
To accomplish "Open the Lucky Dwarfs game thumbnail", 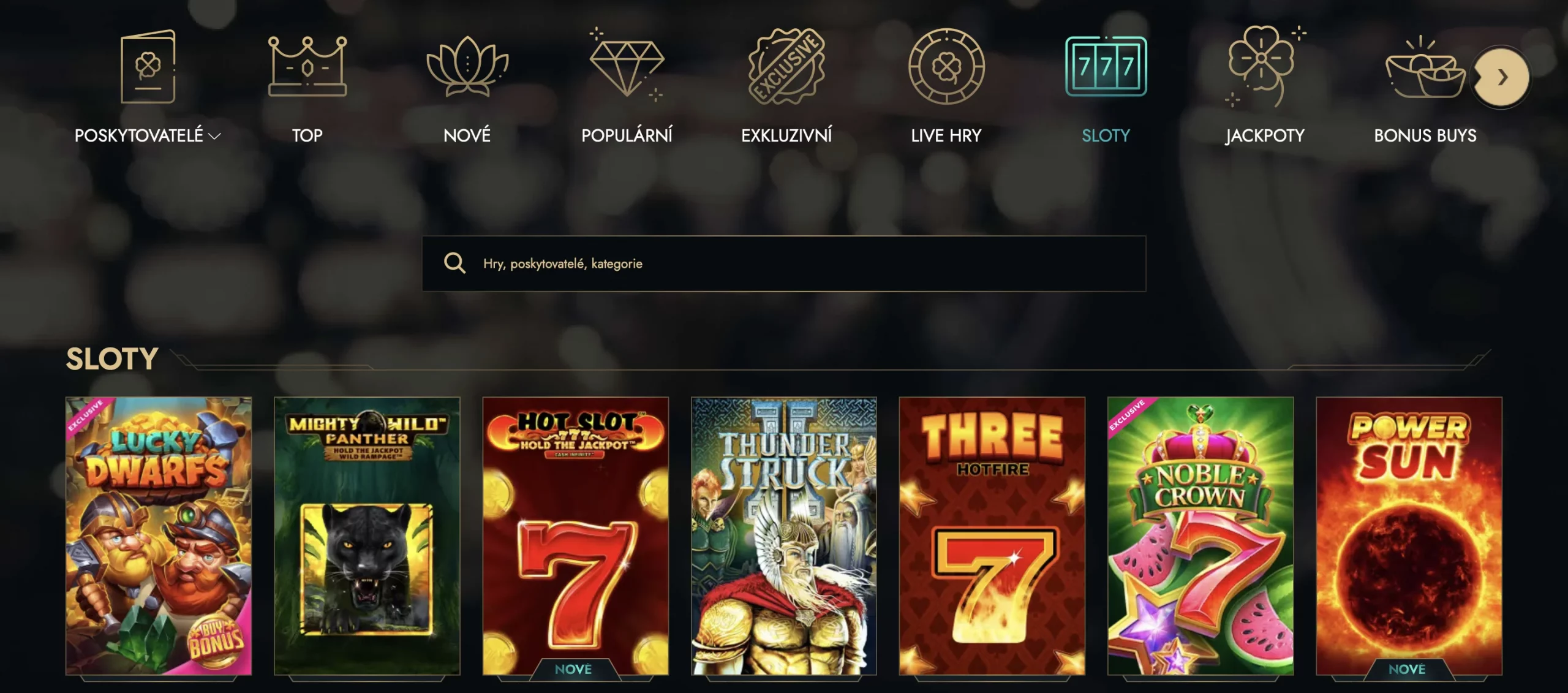I will [x=159, y=536].
